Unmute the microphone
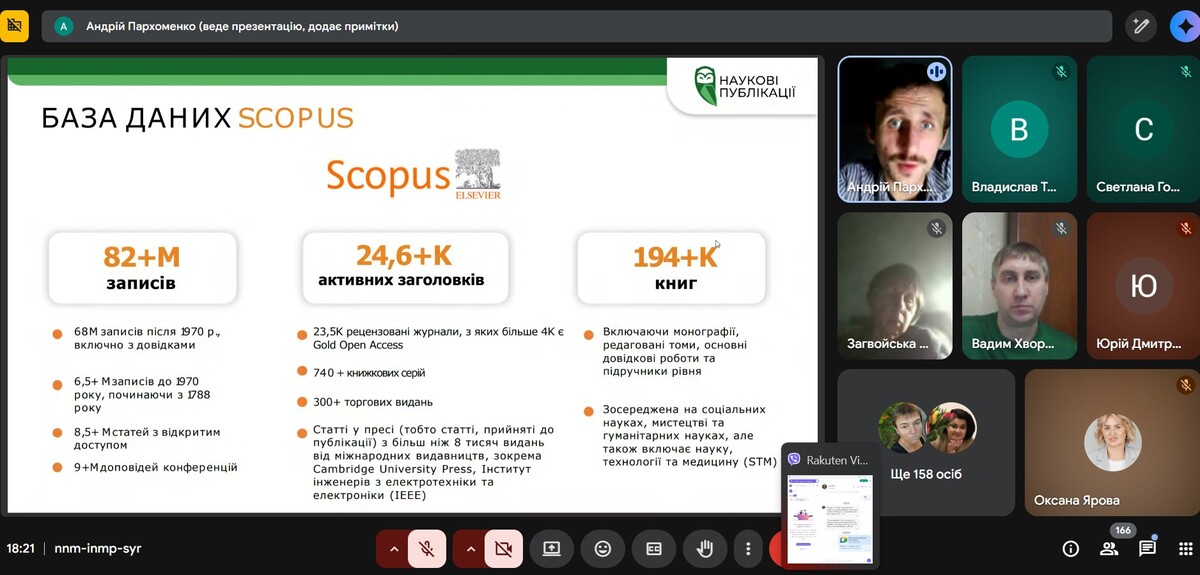 [427, 548]
